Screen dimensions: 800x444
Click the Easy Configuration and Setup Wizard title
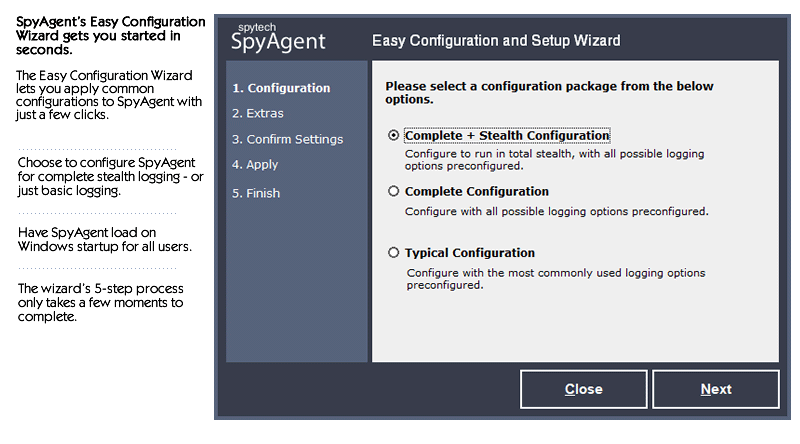tap(496, 40)
